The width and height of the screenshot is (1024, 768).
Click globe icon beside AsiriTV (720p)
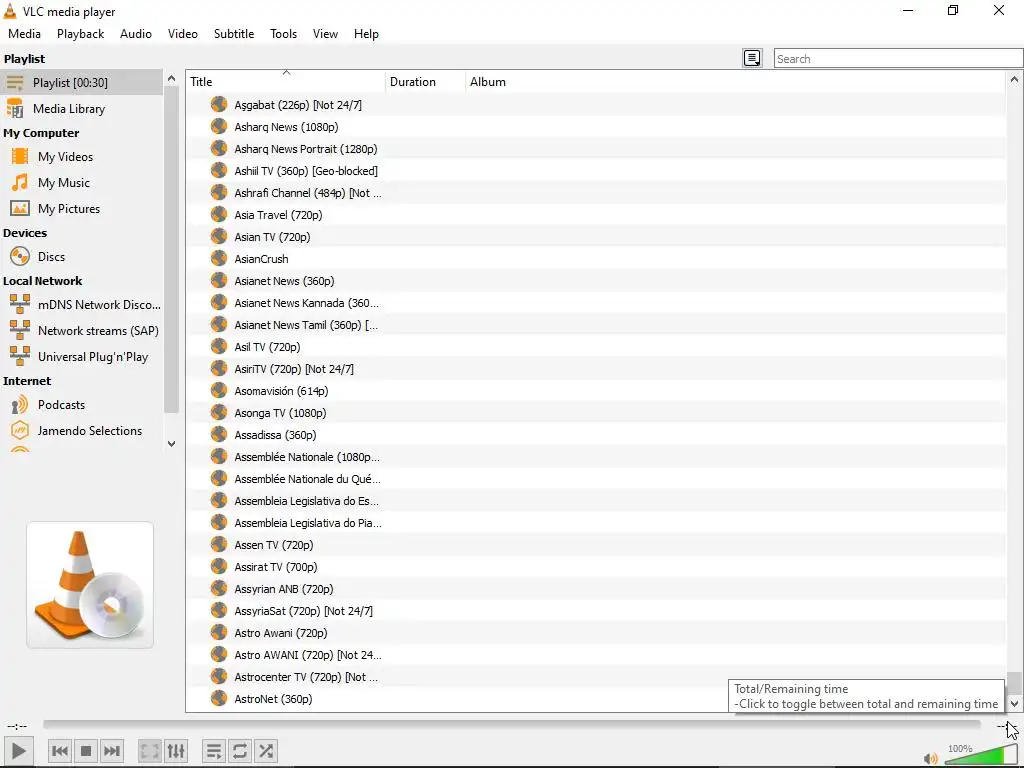click(219, 368)
